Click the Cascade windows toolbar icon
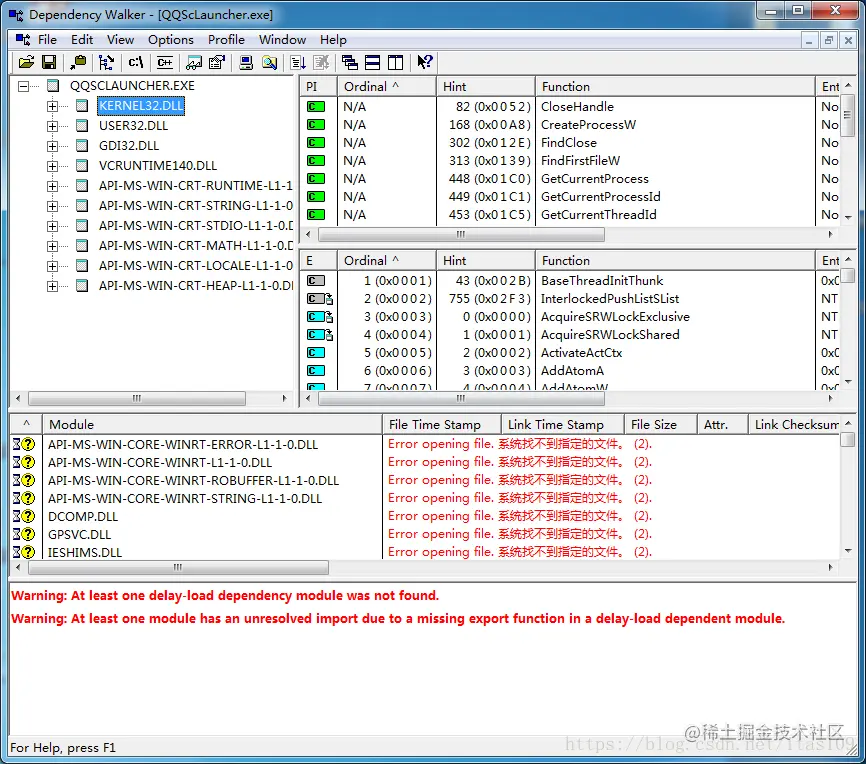Viewport: 866px width, 764px height. click(350, 62)
